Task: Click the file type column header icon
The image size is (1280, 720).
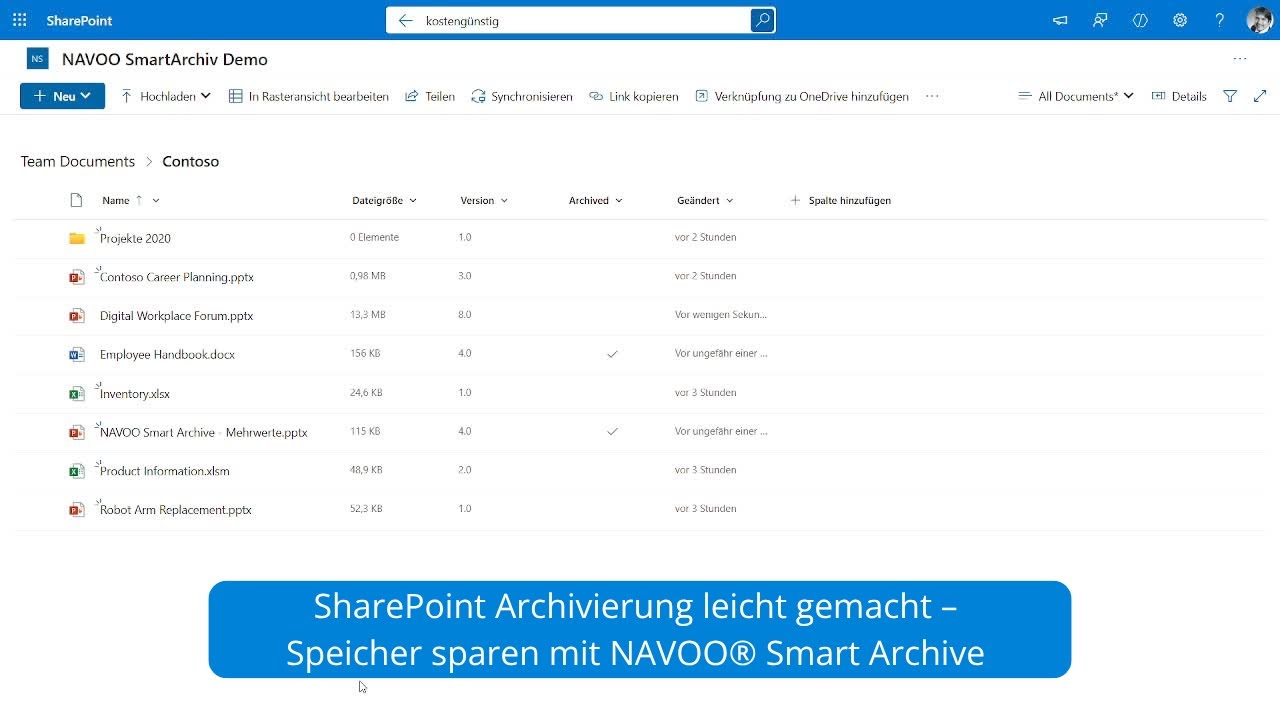Action: [x=76, y=200]
